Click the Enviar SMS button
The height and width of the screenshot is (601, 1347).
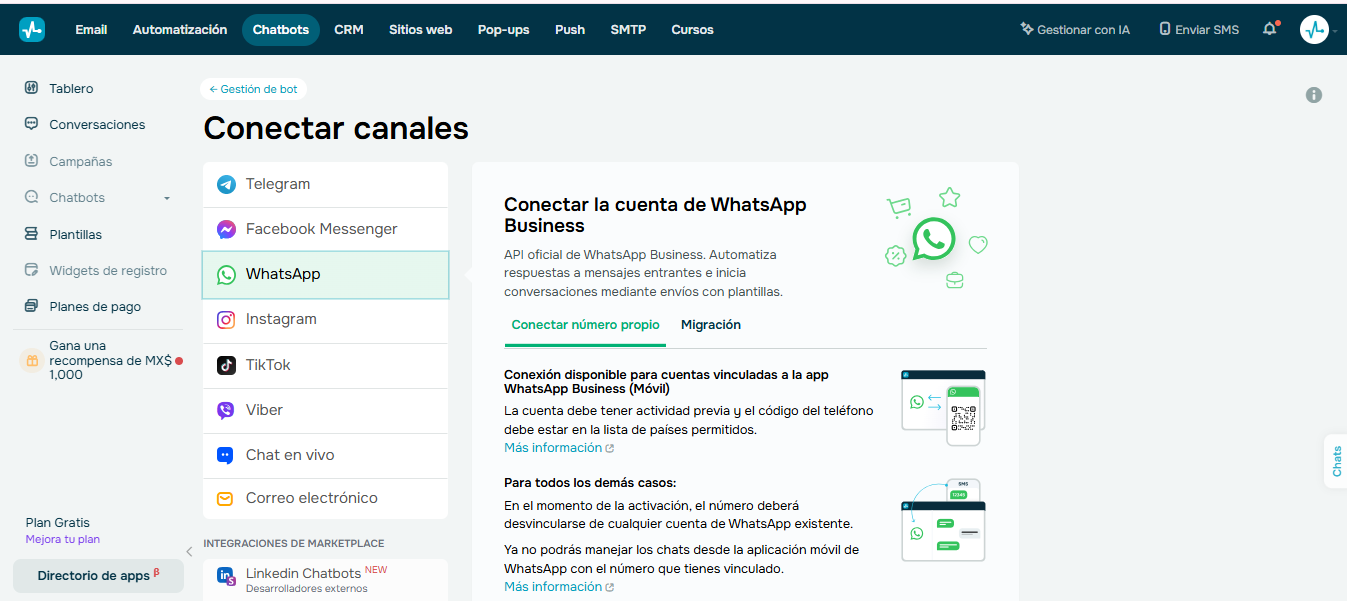[1199, 29]
